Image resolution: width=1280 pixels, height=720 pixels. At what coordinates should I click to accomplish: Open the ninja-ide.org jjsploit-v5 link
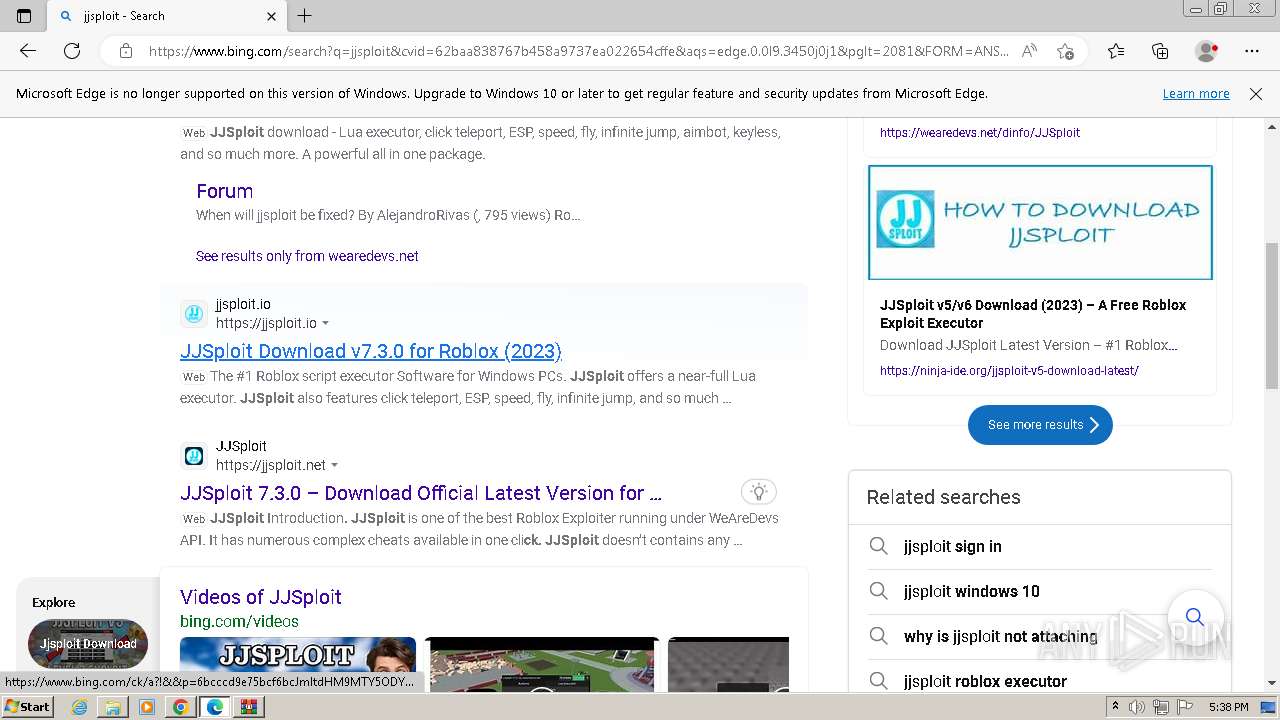[1009, 370]
